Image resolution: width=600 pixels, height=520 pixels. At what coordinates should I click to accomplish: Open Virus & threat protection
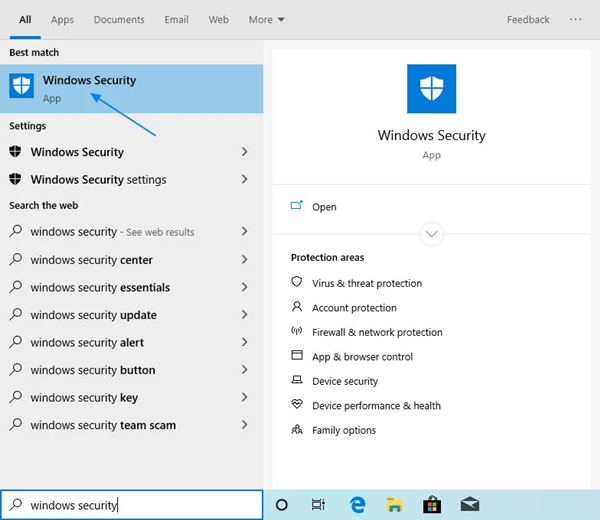(366, 284)
